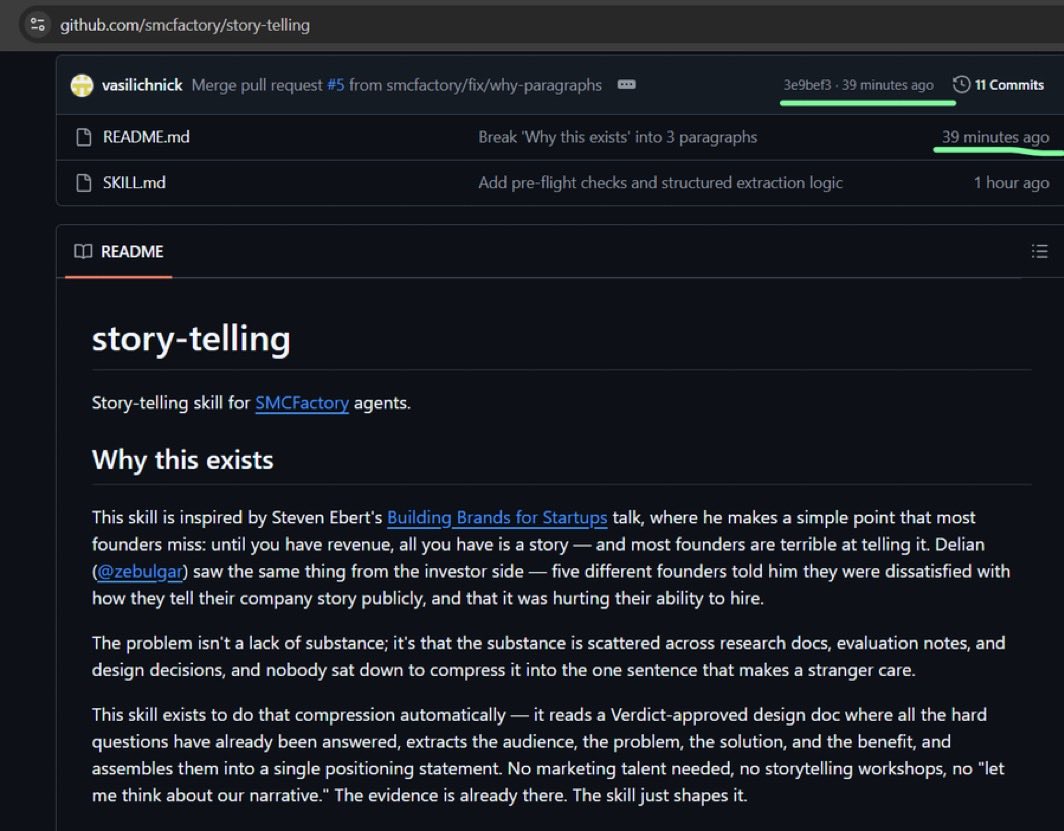Click paragraph starting 'This skill exists to do'
Viewport: 1064px width, 831px height.
click(548, 755)
